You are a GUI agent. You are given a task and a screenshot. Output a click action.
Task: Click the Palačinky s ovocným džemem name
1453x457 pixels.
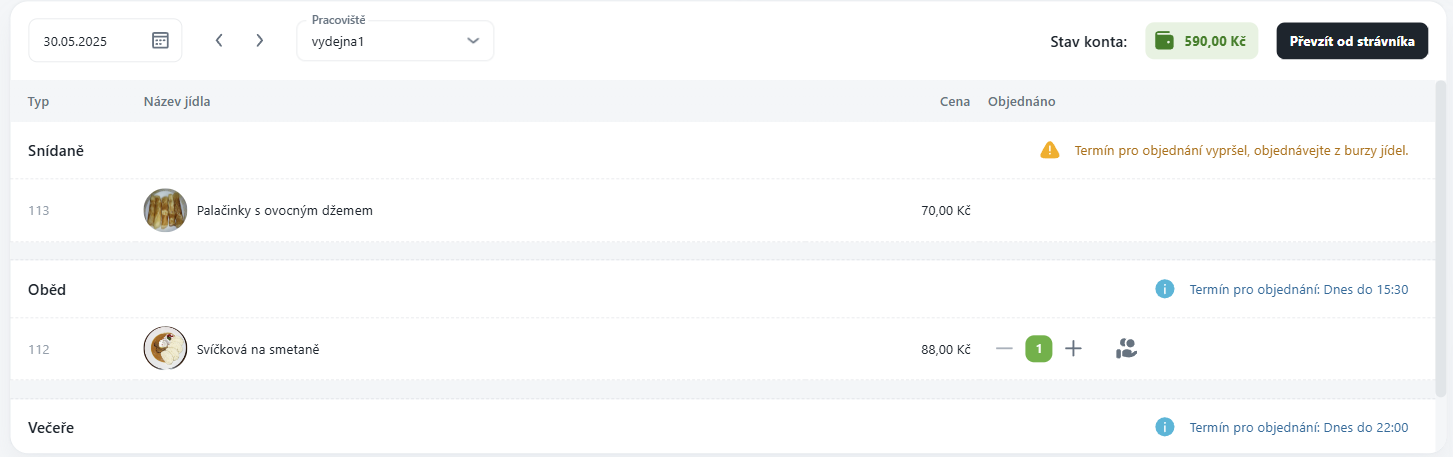285,210
